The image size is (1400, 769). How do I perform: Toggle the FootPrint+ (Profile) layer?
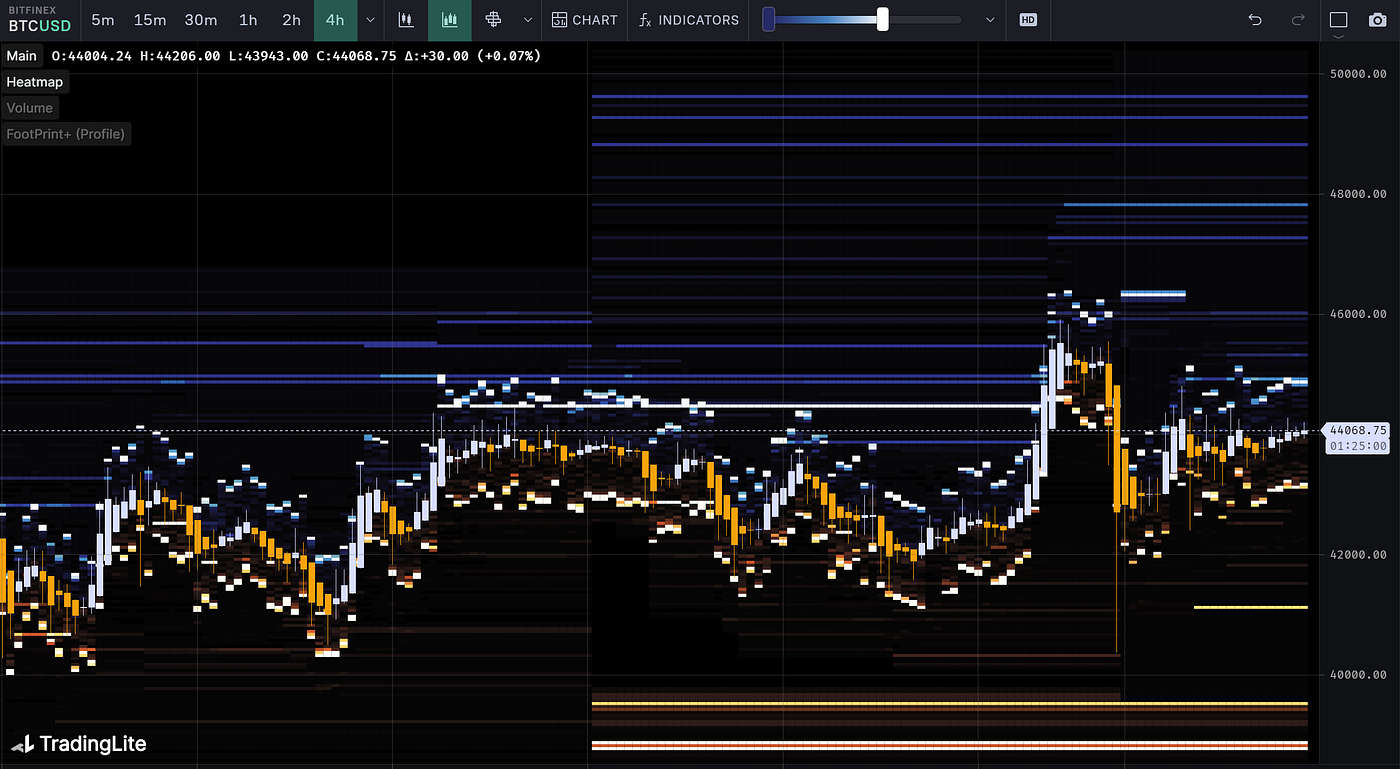point(66,134)
